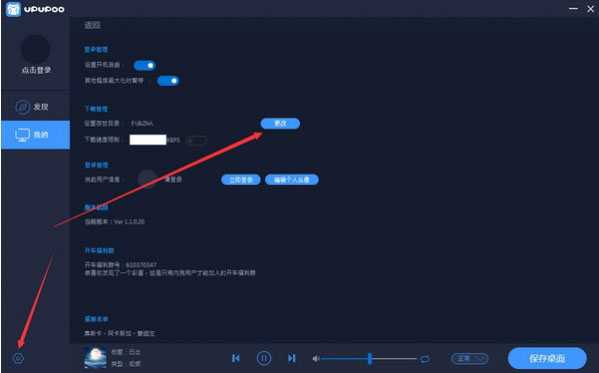Pause the current wallpaper playback

point(264,358)
